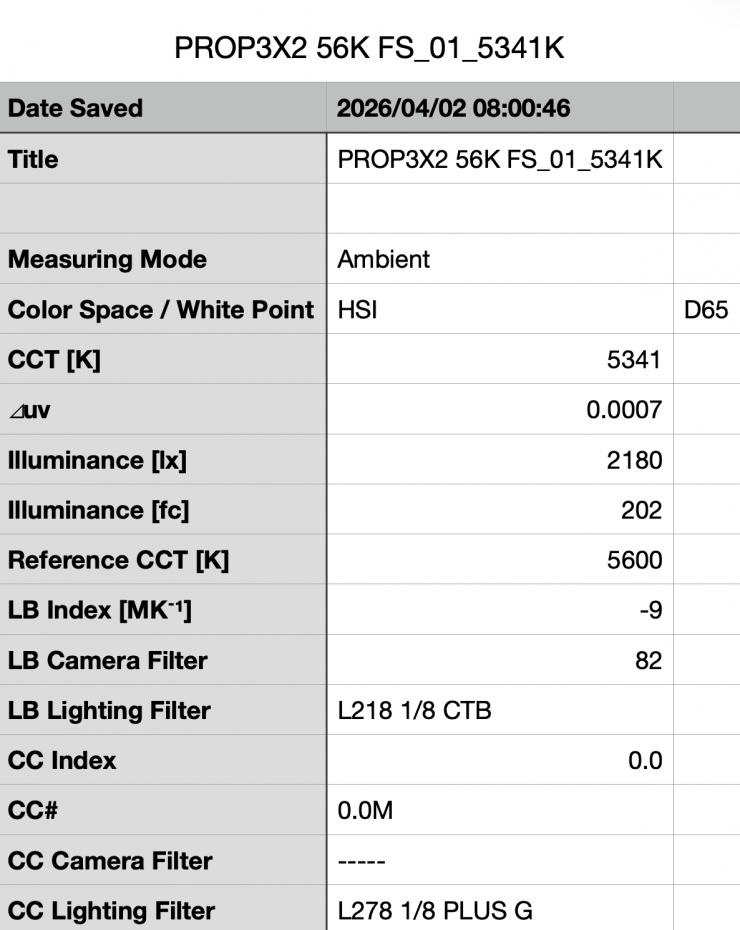The width and height of the screenshot is (740, 930).
Task: Select the ⊿uv value 0.0007
Action: tap(624, 410)
